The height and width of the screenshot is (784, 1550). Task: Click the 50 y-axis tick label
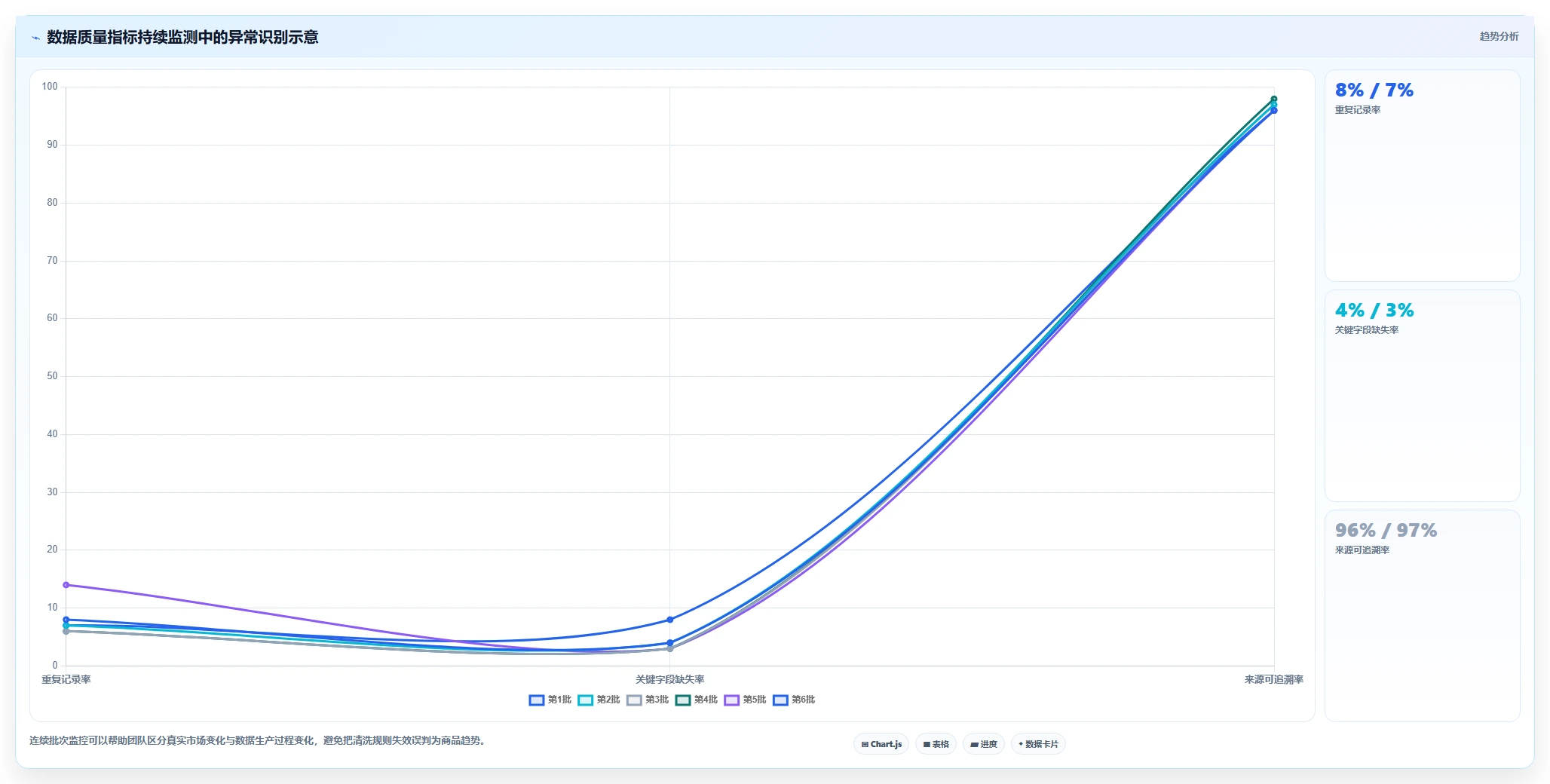click(x=52, y=376)
